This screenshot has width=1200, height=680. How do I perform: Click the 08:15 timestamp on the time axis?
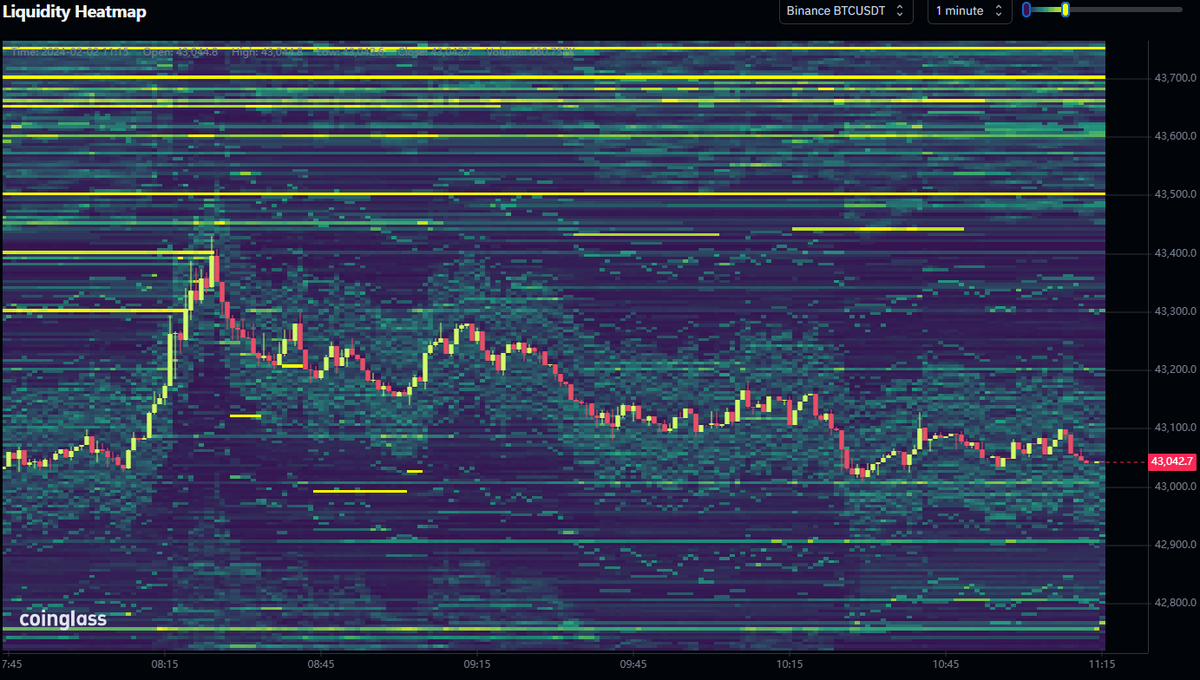[x=163, y=663]
